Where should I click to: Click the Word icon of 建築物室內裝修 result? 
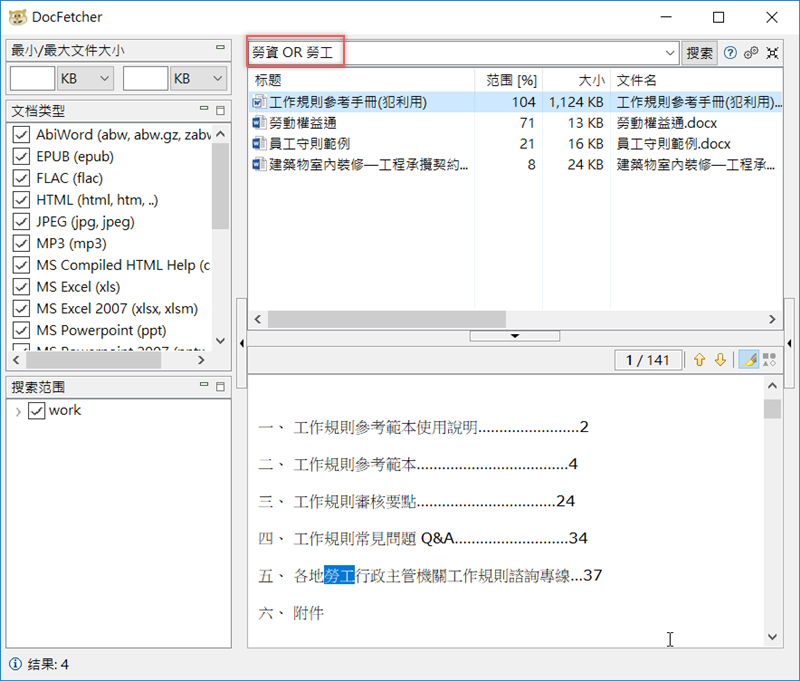pyautogui.click(x=259, y=165)
